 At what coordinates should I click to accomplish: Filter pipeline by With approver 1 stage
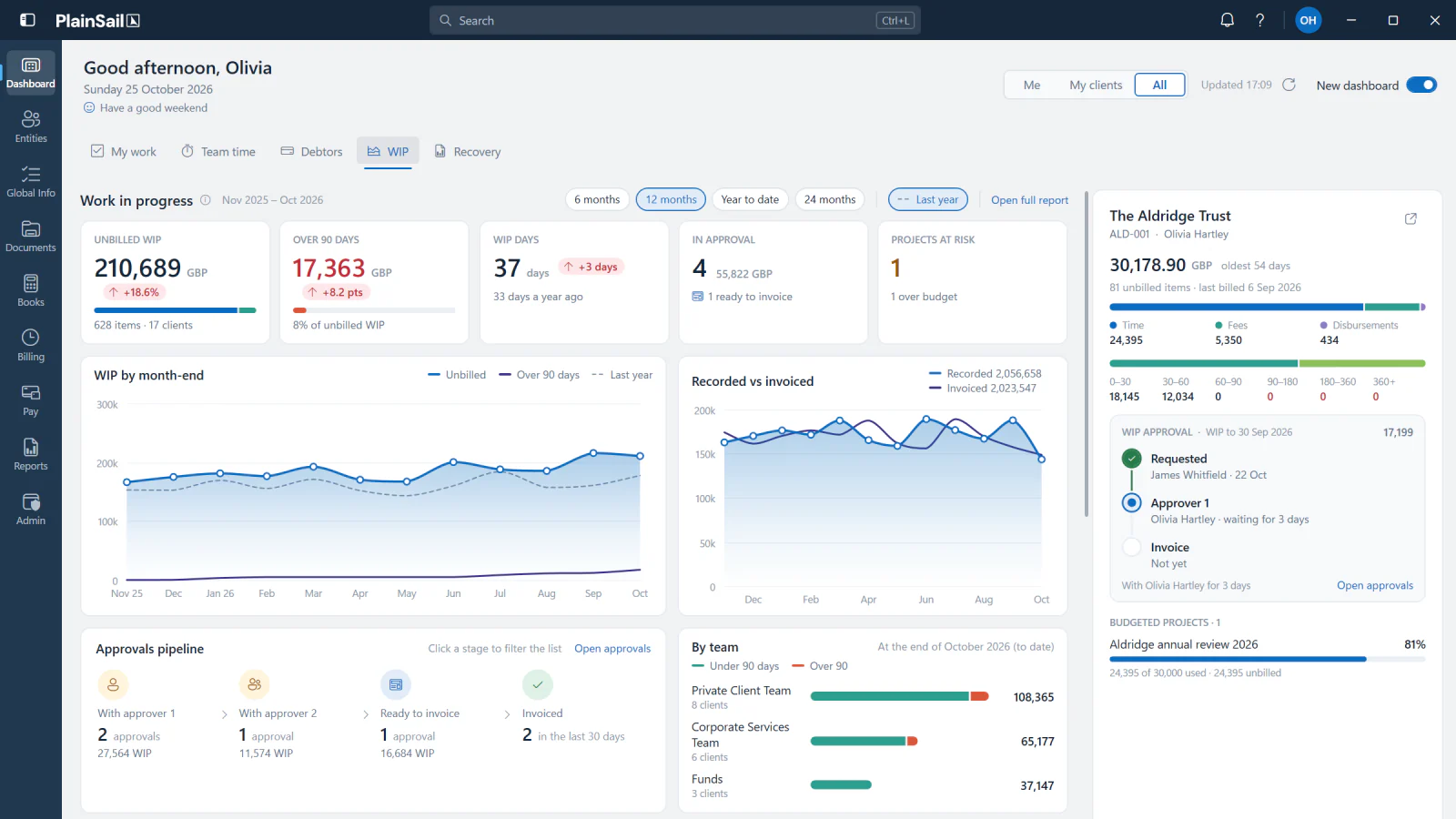pyautogui.click(x=155, y=715)
